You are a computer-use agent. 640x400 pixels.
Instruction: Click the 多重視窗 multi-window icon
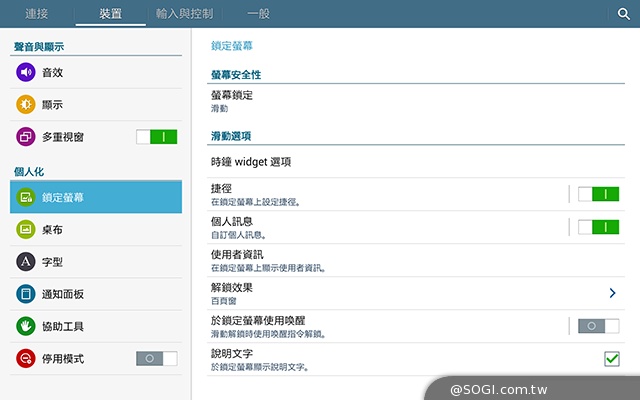click(x=26, y=137)
